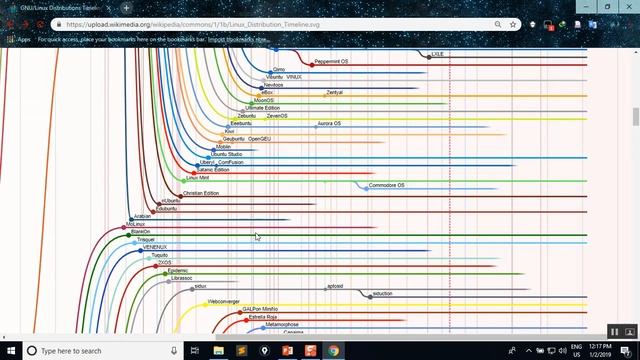Screen dimensions: 640x360
Task: Click the Ubuntu Studio label
Action: (226, 154)
